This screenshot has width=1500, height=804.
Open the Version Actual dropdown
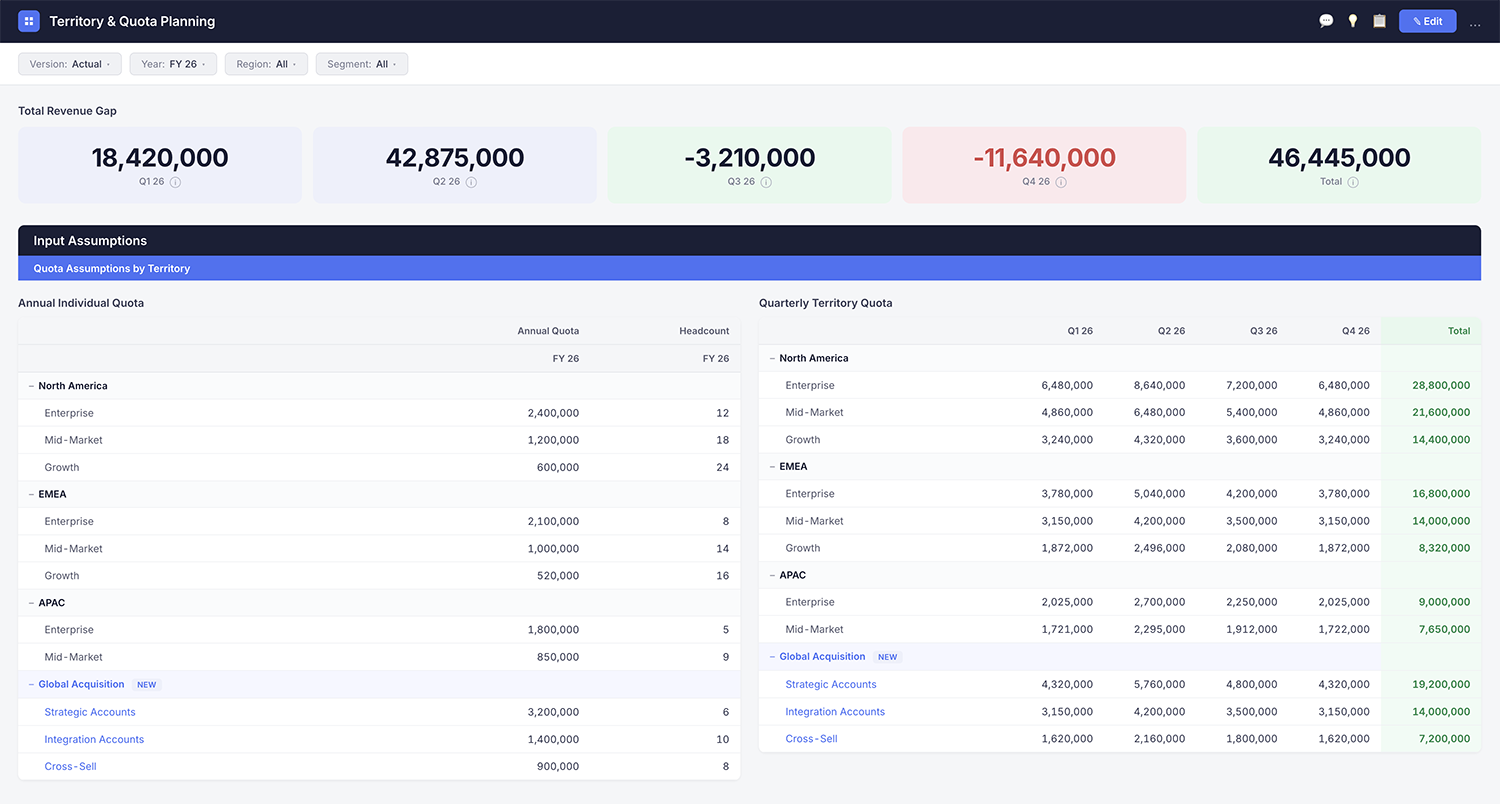pos(70,64)
